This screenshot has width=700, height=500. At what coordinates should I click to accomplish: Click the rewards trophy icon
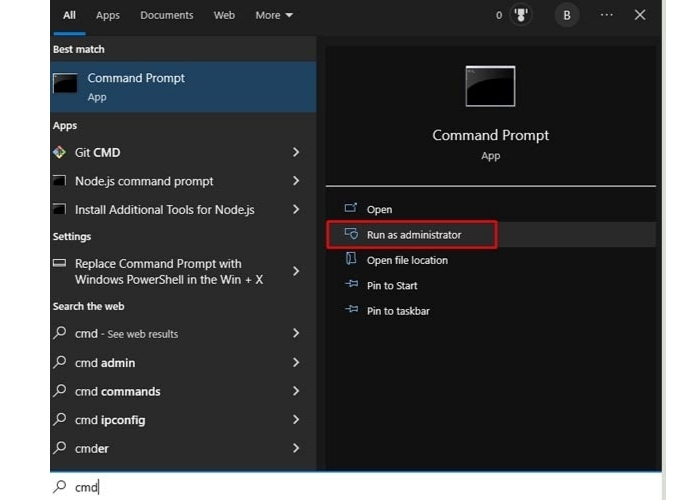(521, 15)
